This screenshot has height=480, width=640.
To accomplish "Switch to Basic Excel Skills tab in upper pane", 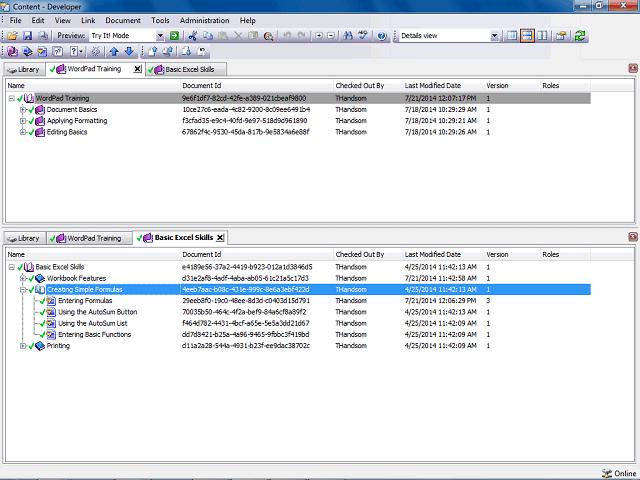I will (186, 69).
